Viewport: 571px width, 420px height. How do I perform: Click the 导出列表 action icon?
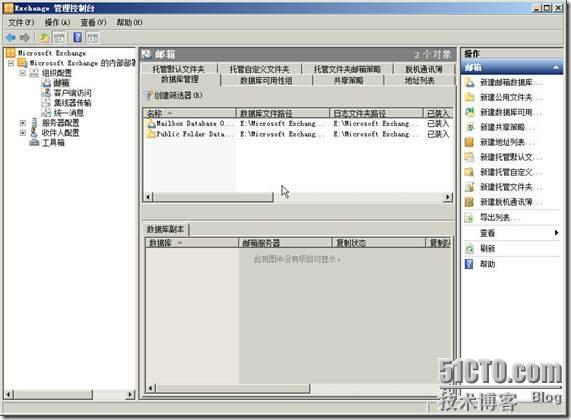pyautogui.click(x=470, y=218)
